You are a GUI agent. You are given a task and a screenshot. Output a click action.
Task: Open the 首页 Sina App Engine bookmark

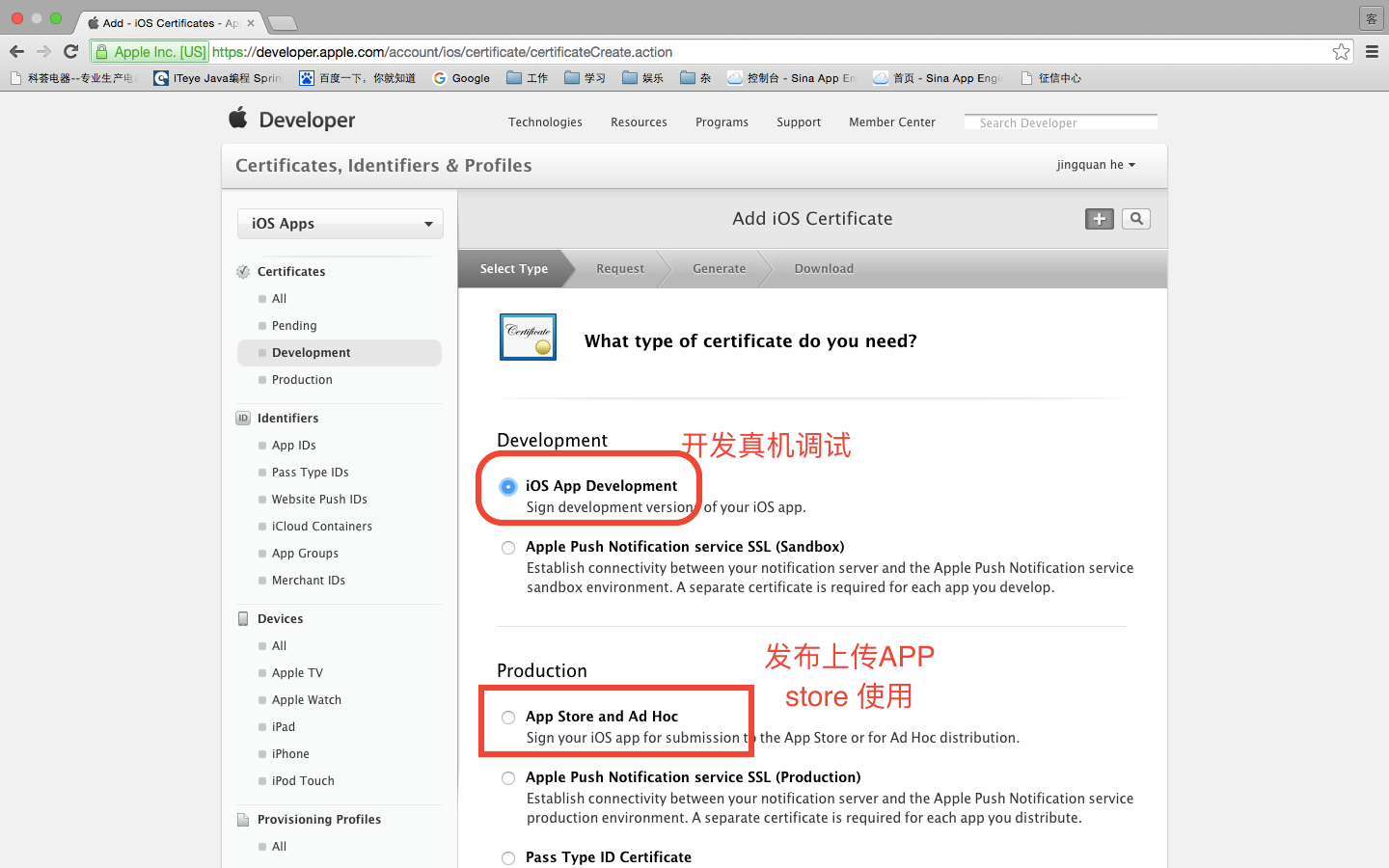938,78
